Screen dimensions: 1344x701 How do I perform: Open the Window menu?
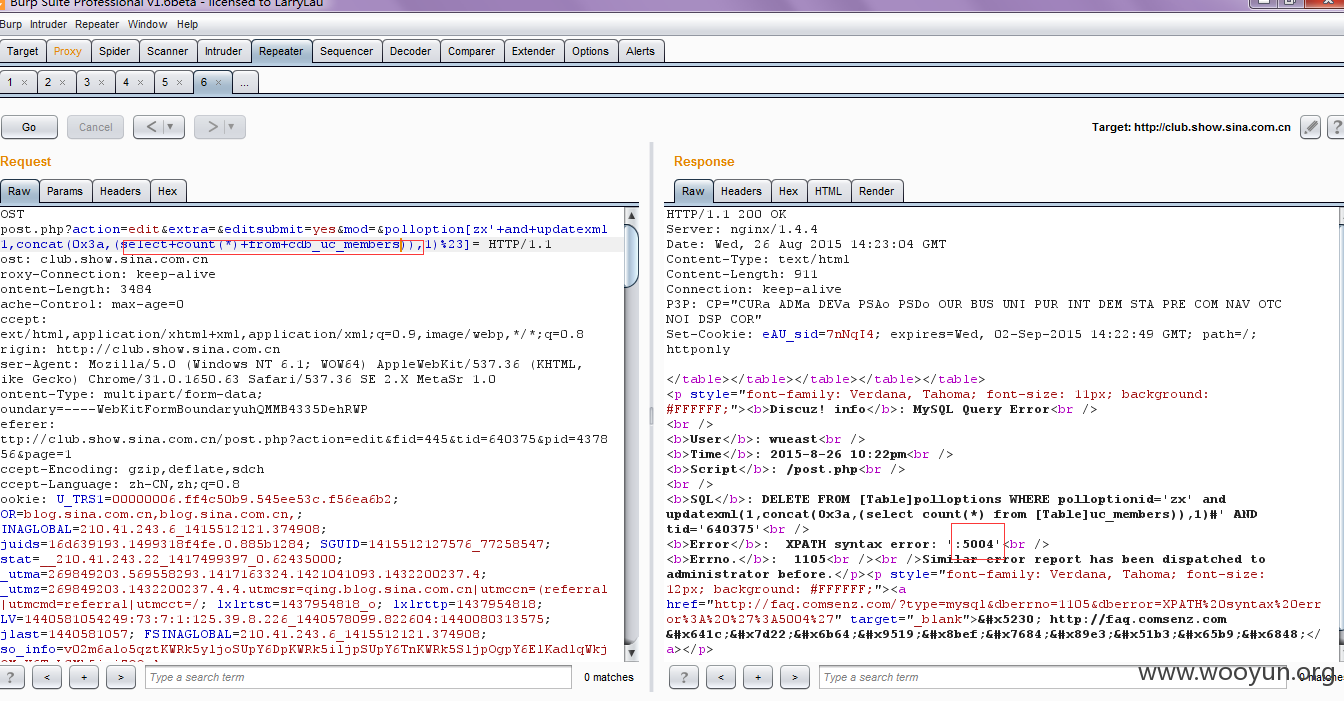point(148,24)
